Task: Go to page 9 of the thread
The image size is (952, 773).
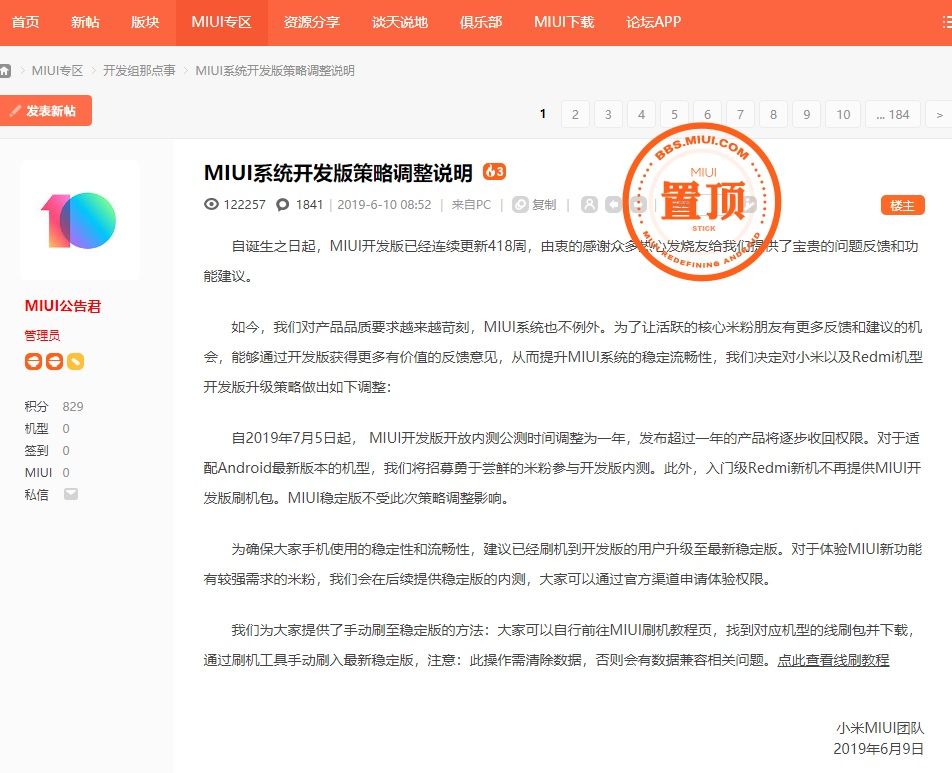Action: coord(806,114)
